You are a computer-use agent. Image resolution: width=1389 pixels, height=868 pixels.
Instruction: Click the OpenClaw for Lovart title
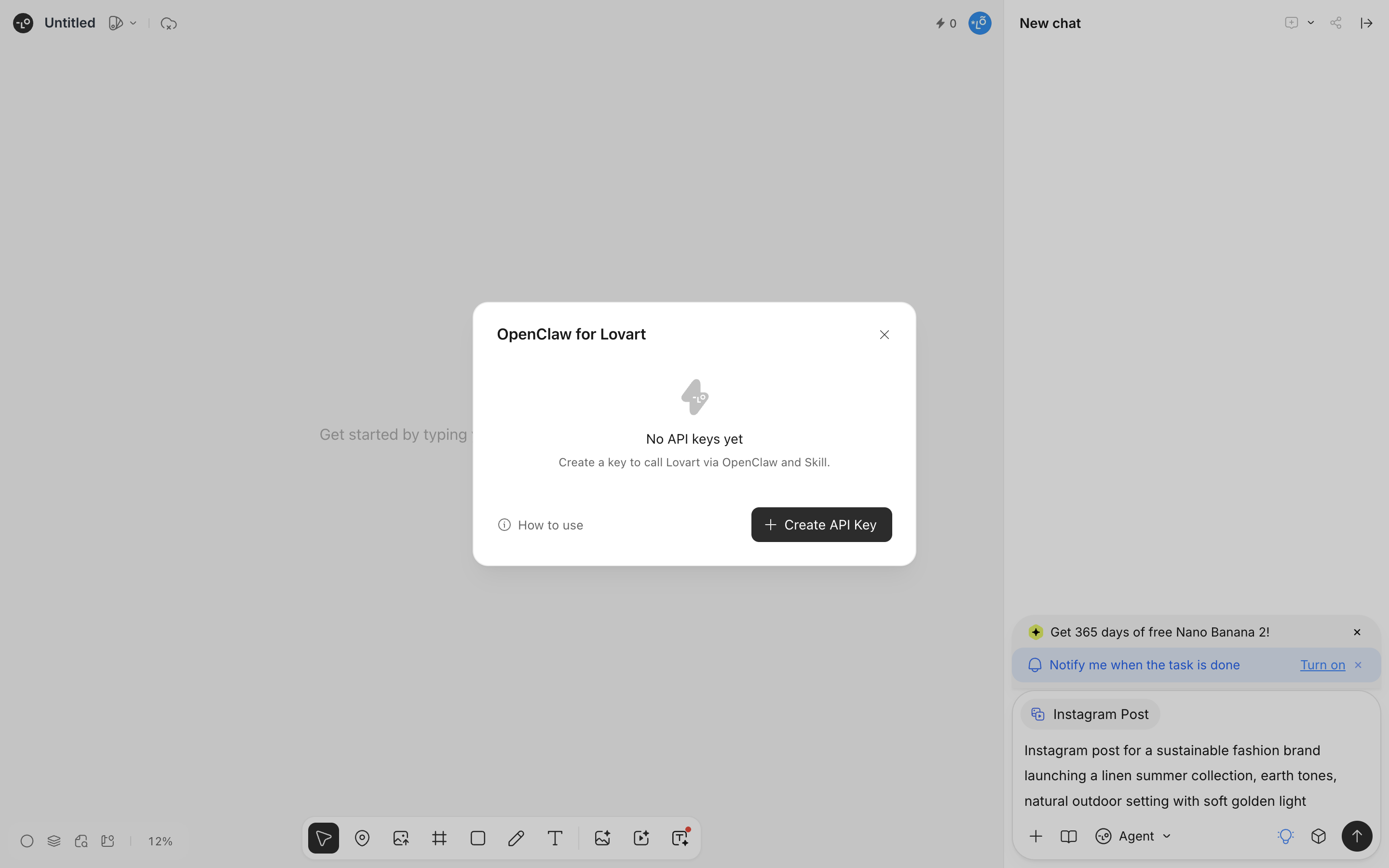[571, 334]
